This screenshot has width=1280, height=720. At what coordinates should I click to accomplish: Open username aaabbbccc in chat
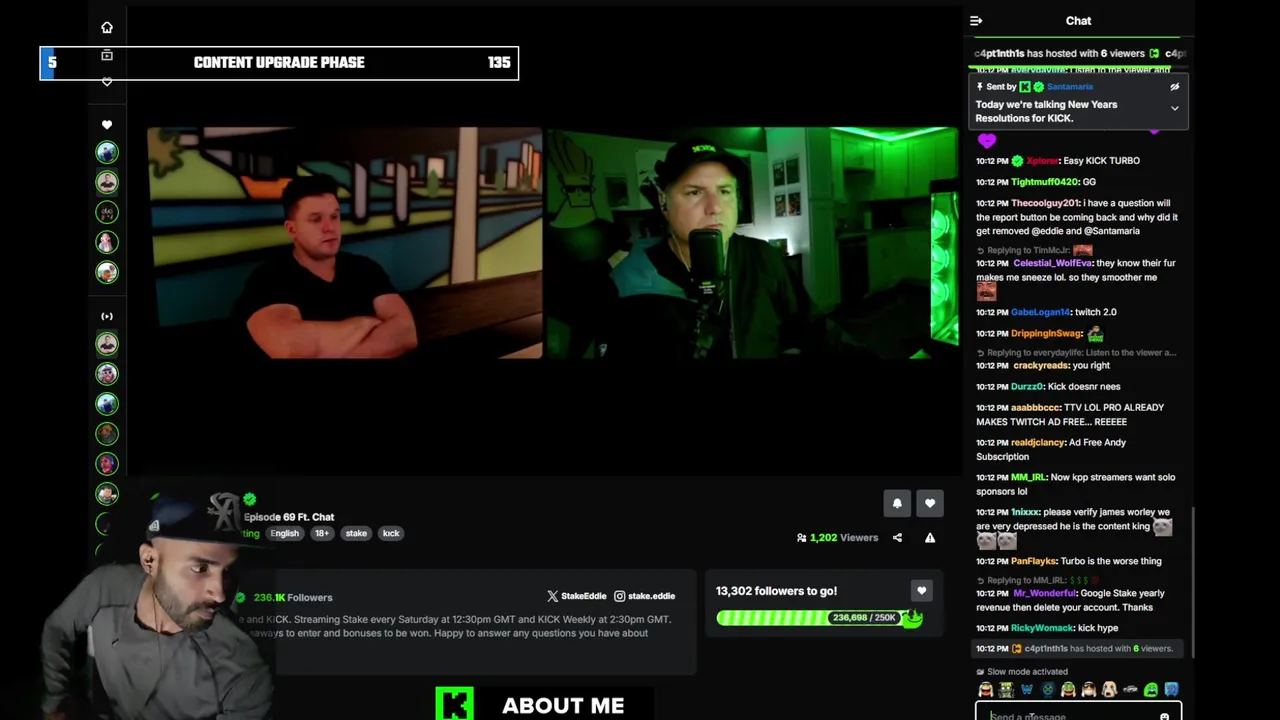click(1035, 408)
